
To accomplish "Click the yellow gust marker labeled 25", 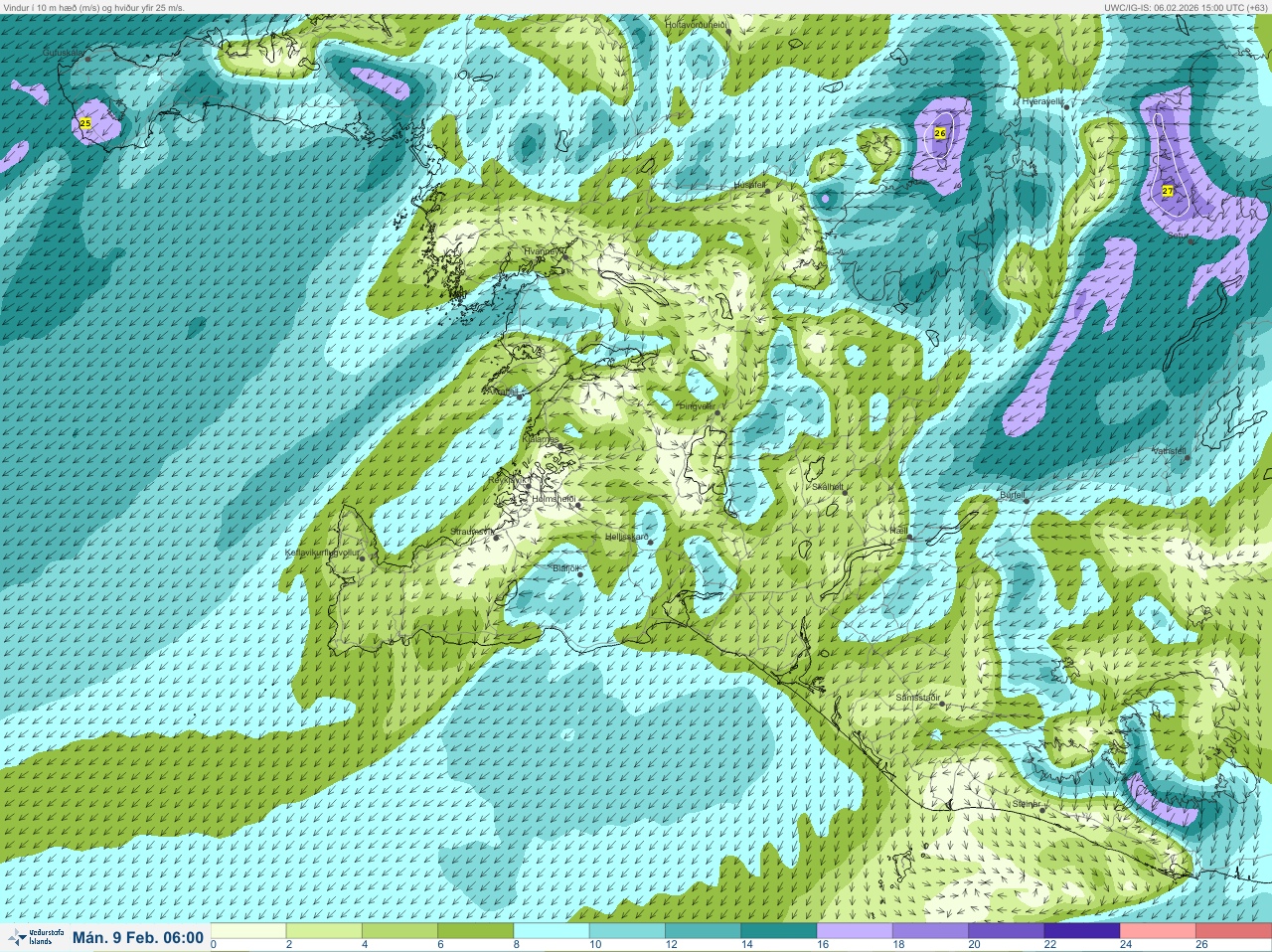I will 85,123.
